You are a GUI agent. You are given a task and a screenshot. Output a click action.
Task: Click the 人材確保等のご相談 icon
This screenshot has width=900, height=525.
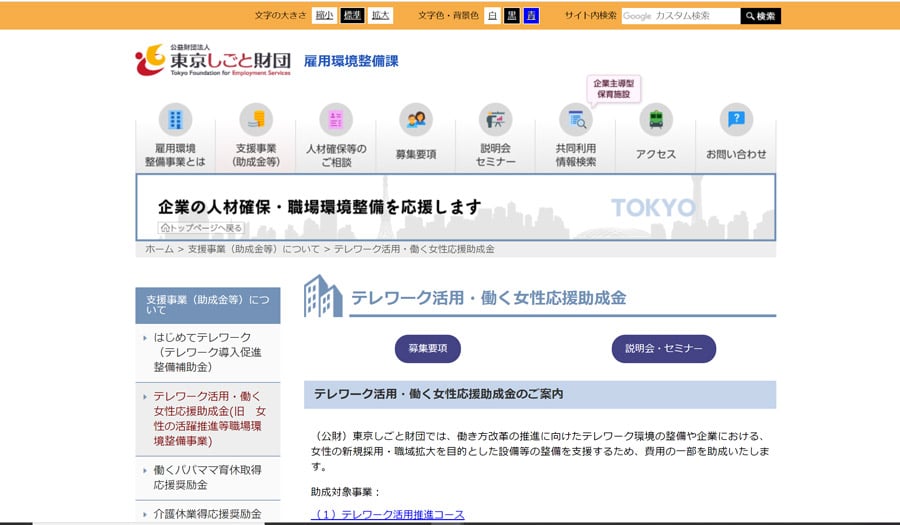pyautogui.click(x=336, y=120)
